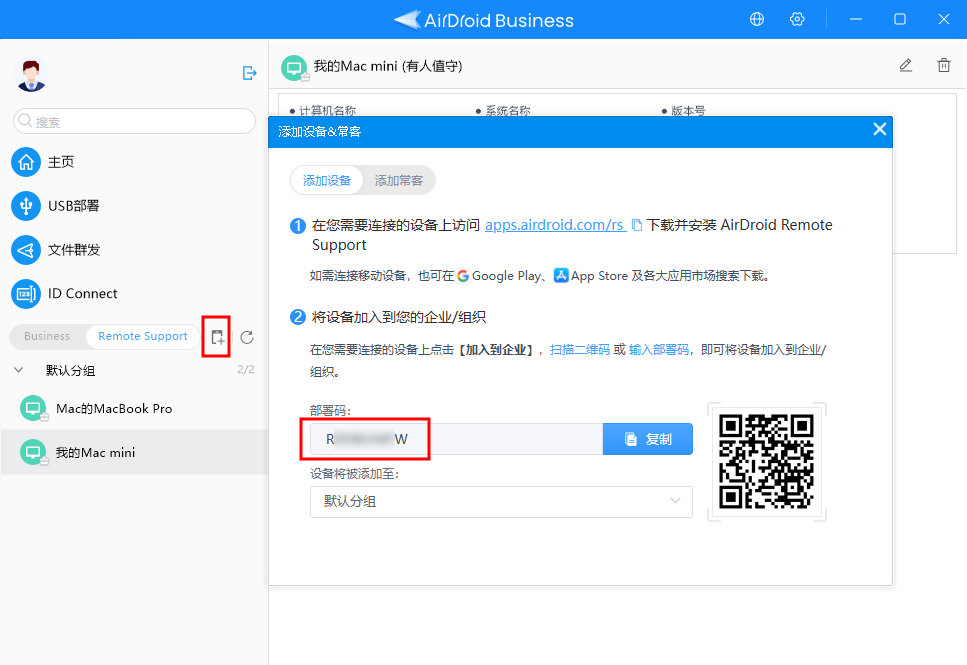Click the user avatar picture
This screenshot has height=665, width=967.
click(31, 75)
